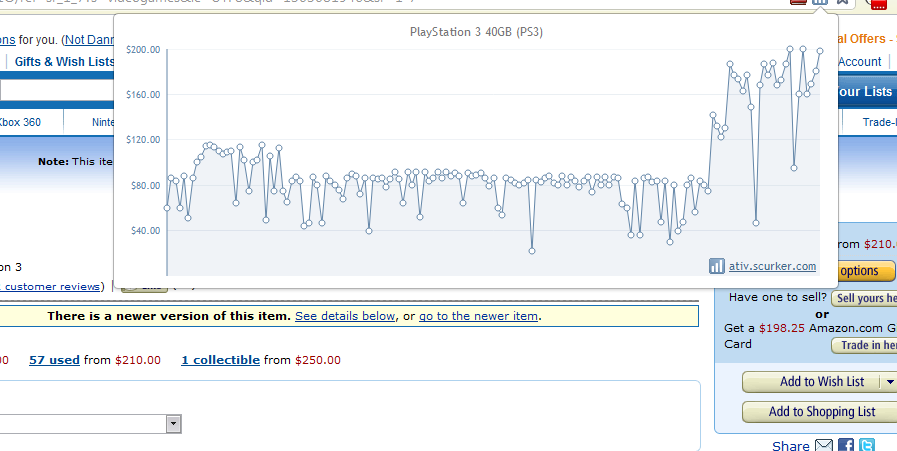Click the Sell yours here button

[864, 298]
